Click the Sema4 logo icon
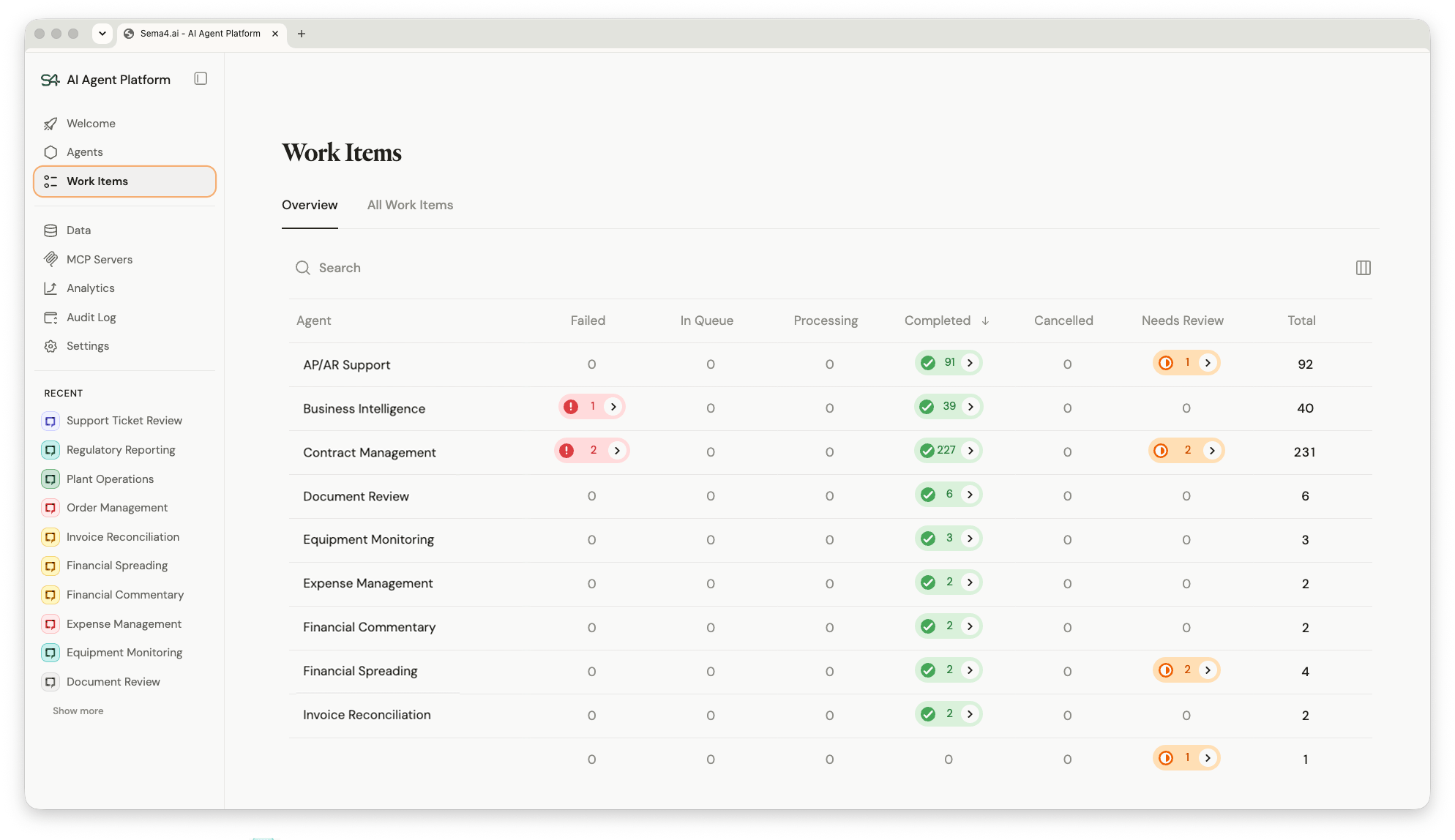1455x840 pixels. 50,80
